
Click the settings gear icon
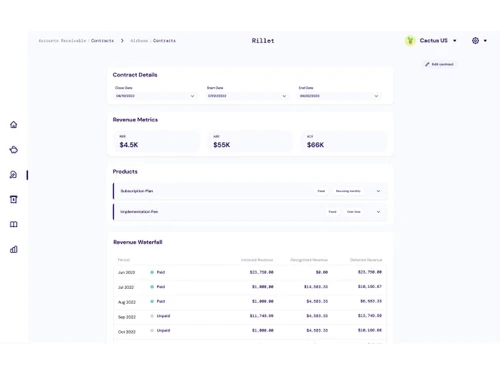coord(476,41)
